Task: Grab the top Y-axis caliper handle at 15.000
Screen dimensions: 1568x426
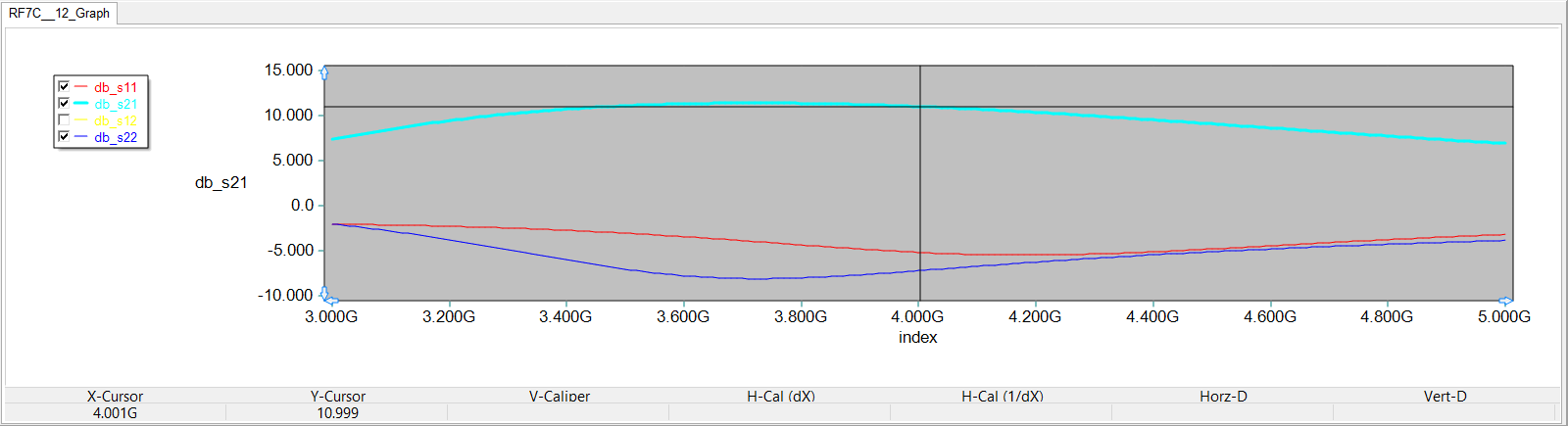Action: coord(324,72)
